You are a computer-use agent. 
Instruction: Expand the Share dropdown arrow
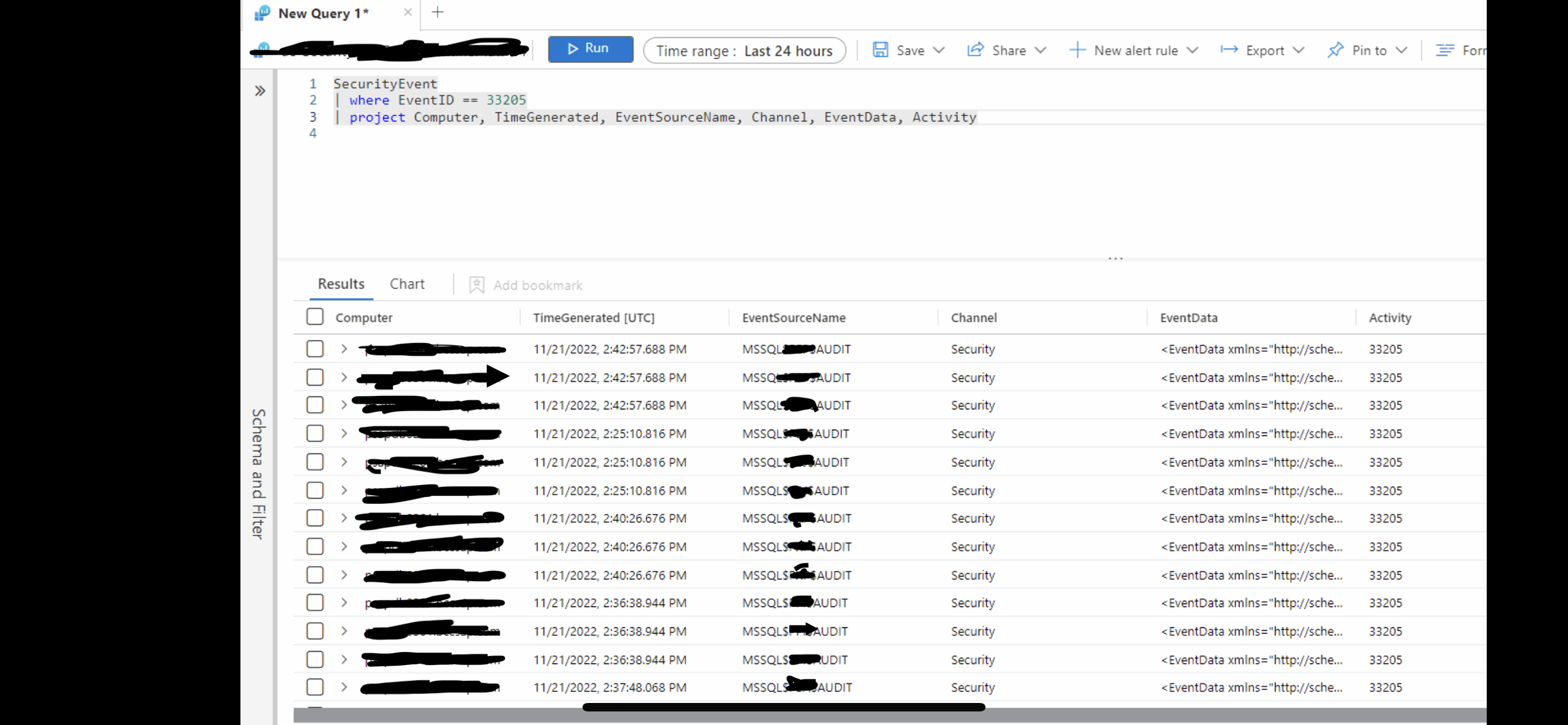click(x=1040, y=50)
